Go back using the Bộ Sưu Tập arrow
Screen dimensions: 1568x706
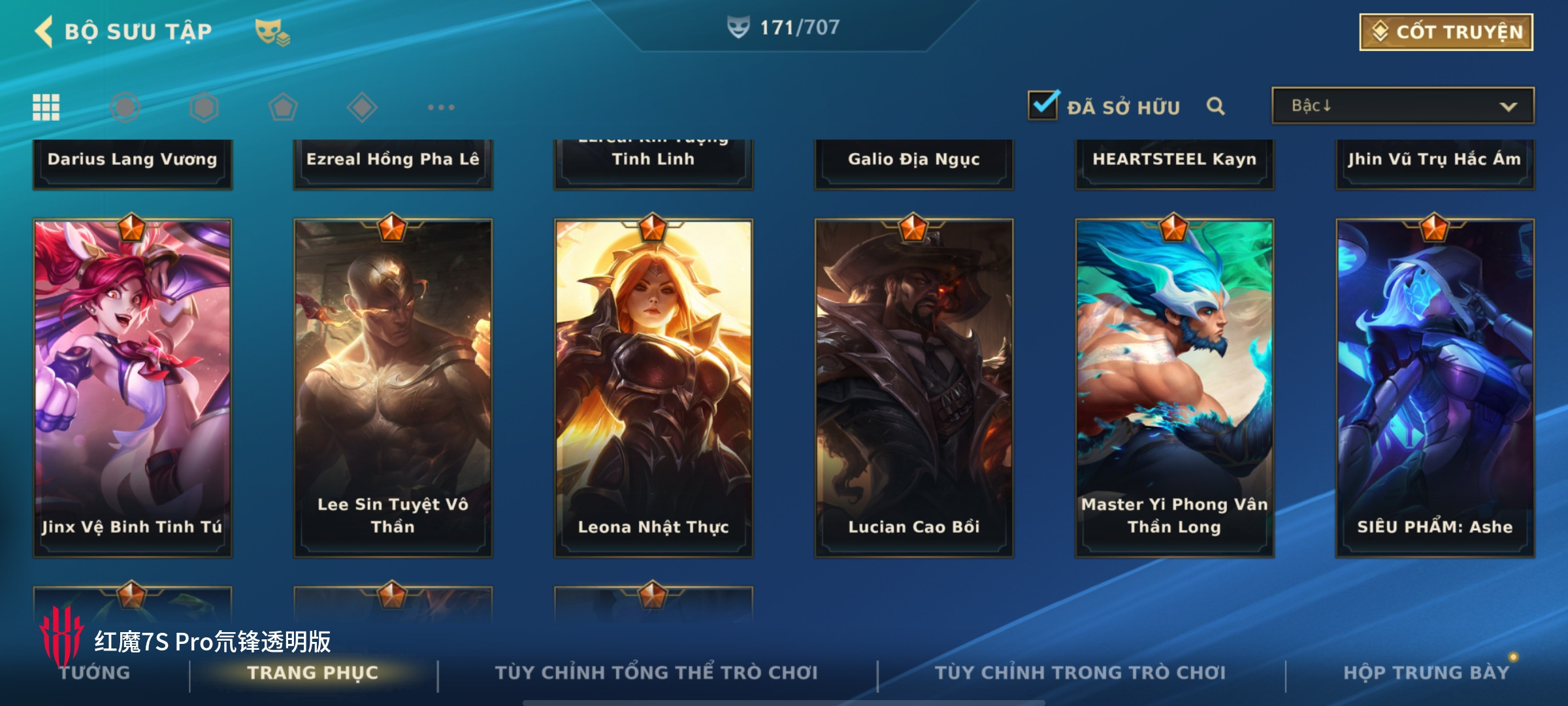tap(44, 31)
